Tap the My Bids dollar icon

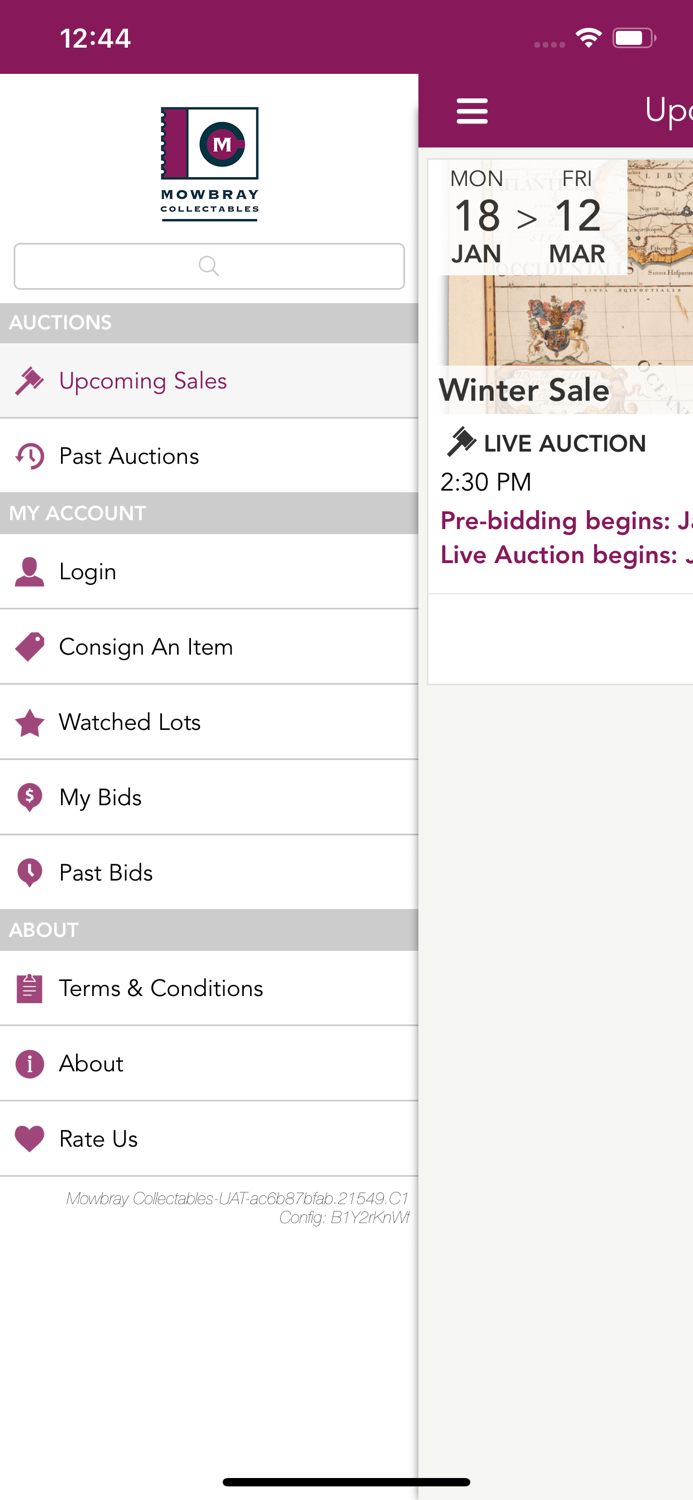point(30,797)
